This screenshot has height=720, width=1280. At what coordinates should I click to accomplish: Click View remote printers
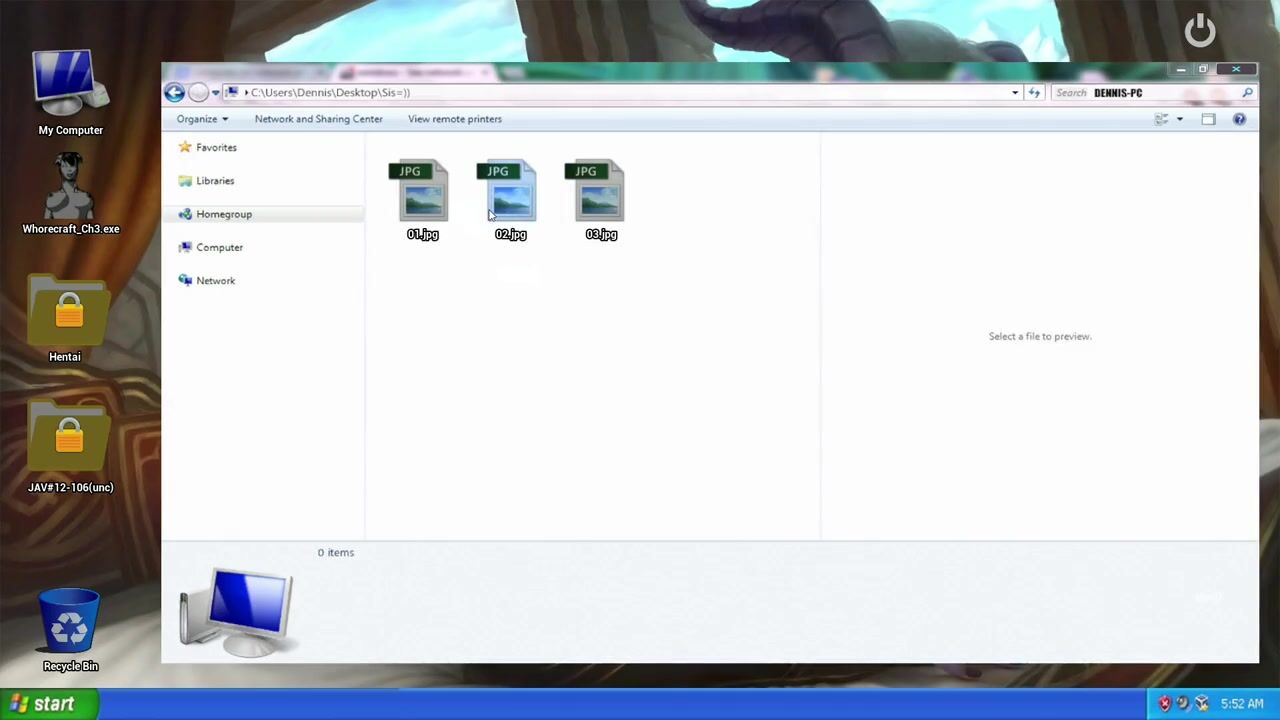[x=454, y=119]
